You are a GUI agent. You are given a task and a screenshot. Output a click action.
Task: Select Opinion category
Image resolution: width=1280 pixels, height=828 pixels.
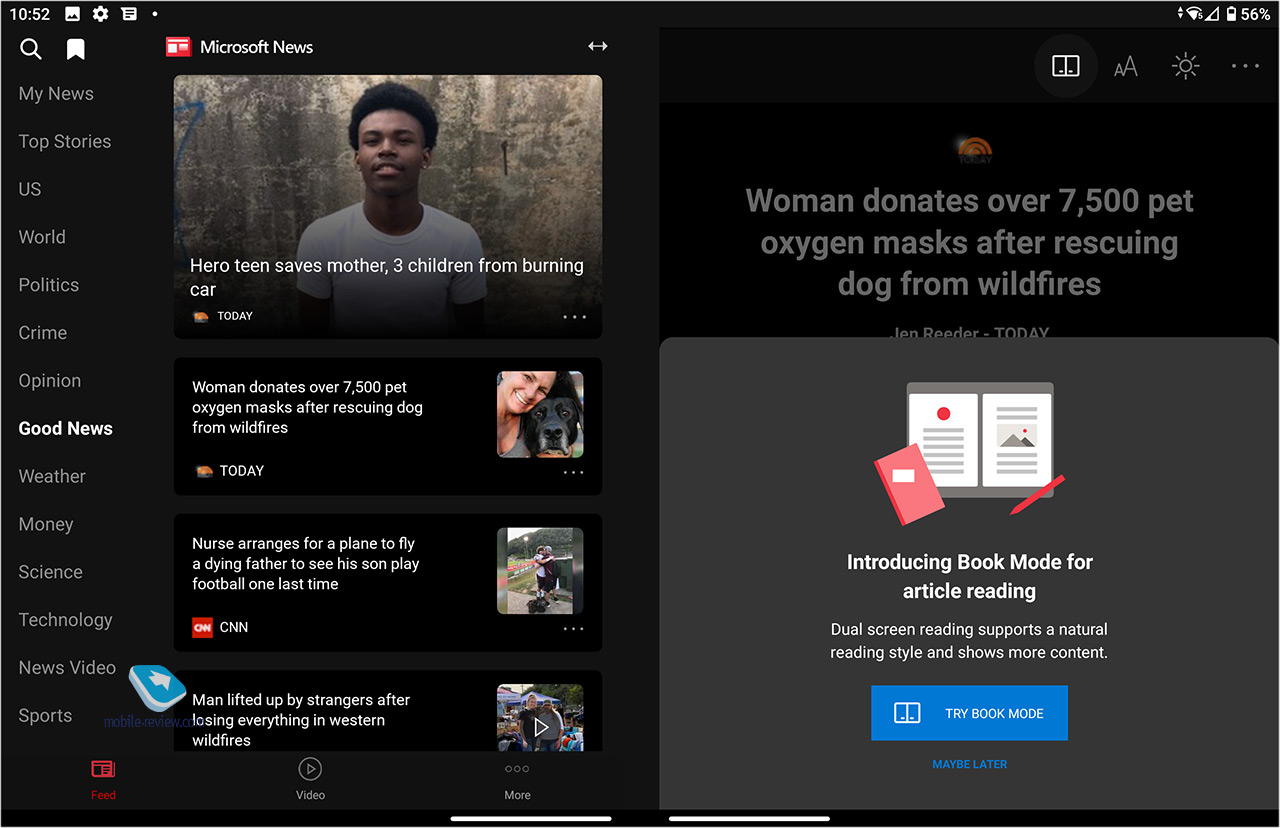(x=50, y=381)
